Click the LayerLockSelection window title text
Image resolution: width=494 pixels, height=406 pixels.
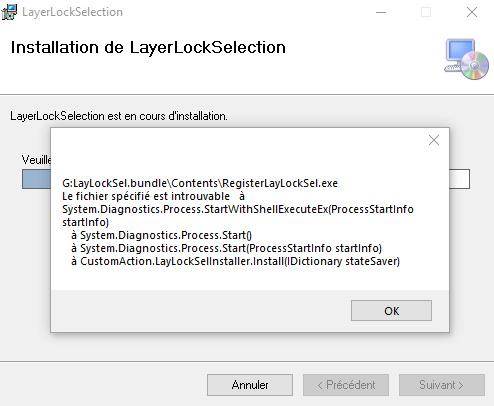(x=72, y=12)
